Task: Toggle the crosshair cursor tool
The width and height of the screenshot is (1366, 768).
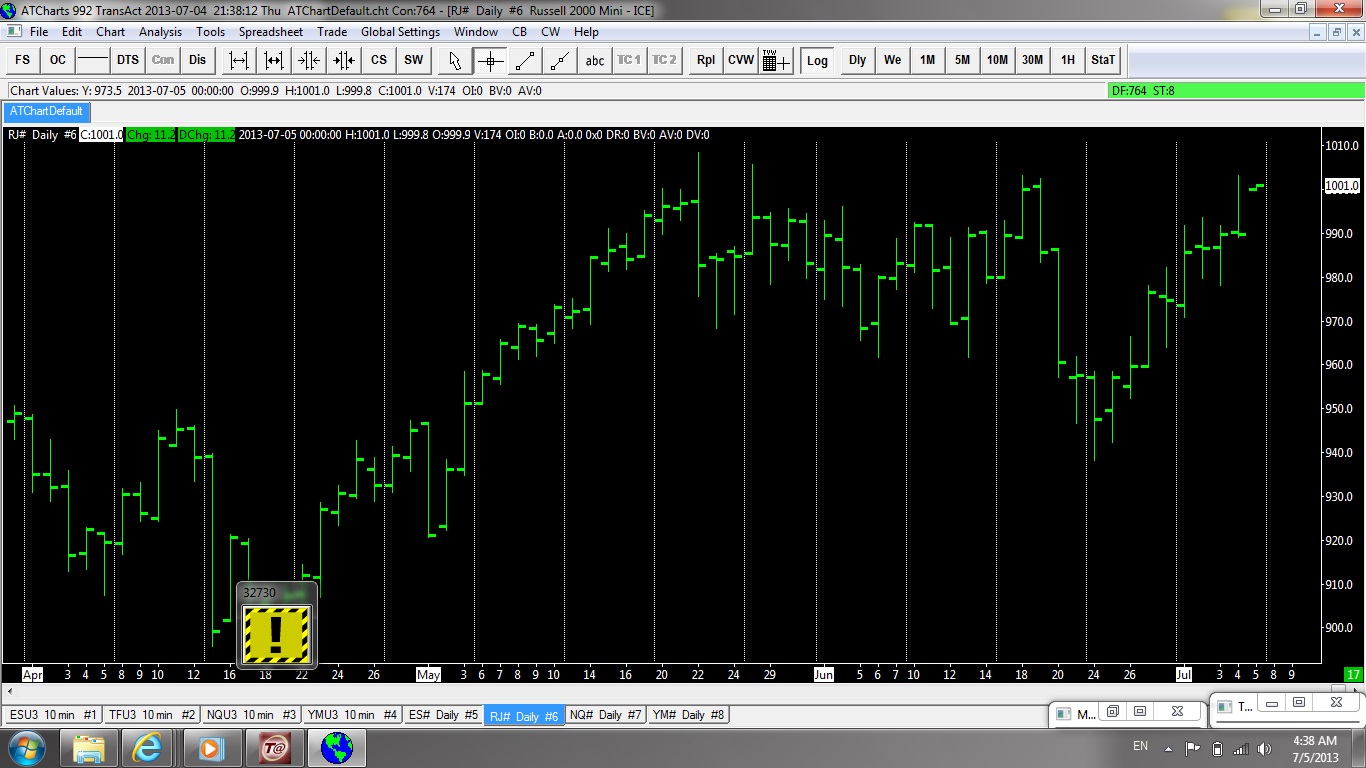Action: coord(490,60)
